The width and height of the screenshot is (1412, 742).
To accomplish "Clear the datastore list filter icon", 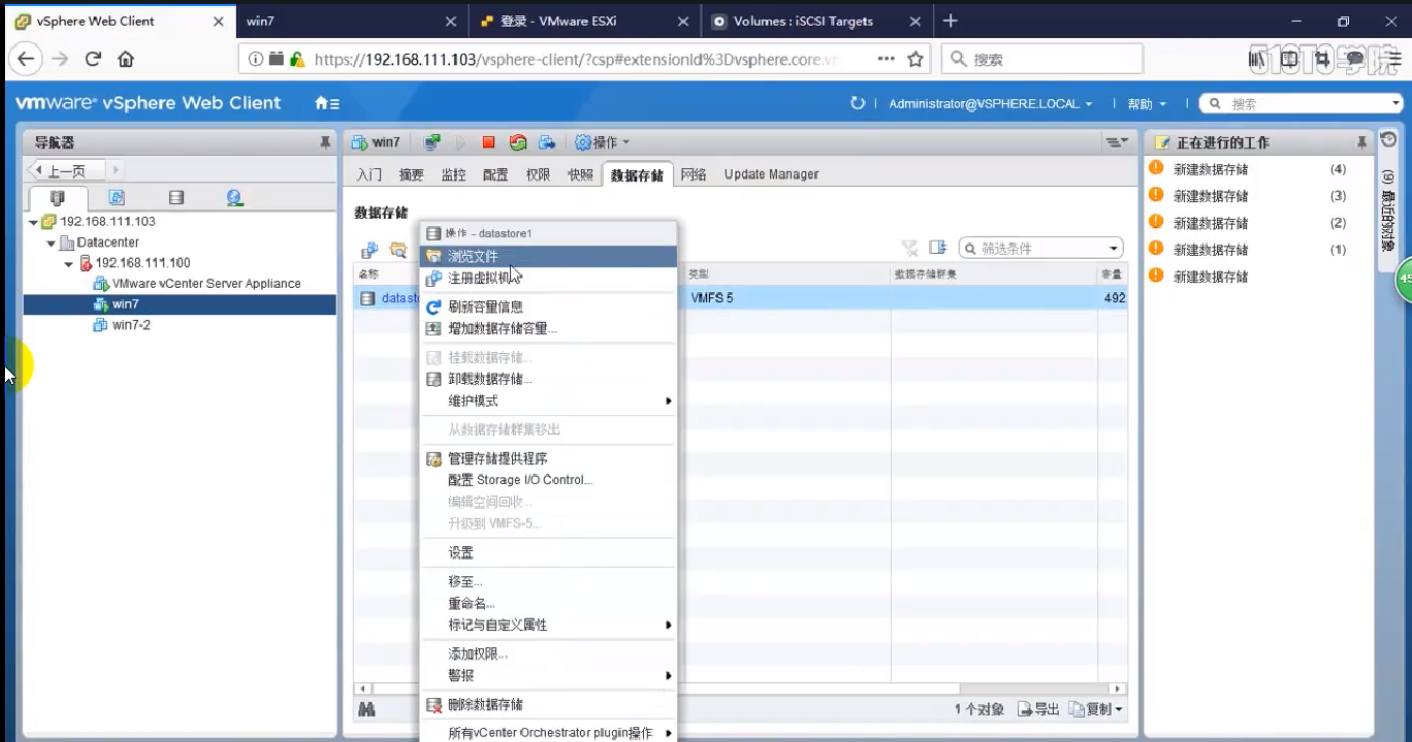I will pos(909,248).
